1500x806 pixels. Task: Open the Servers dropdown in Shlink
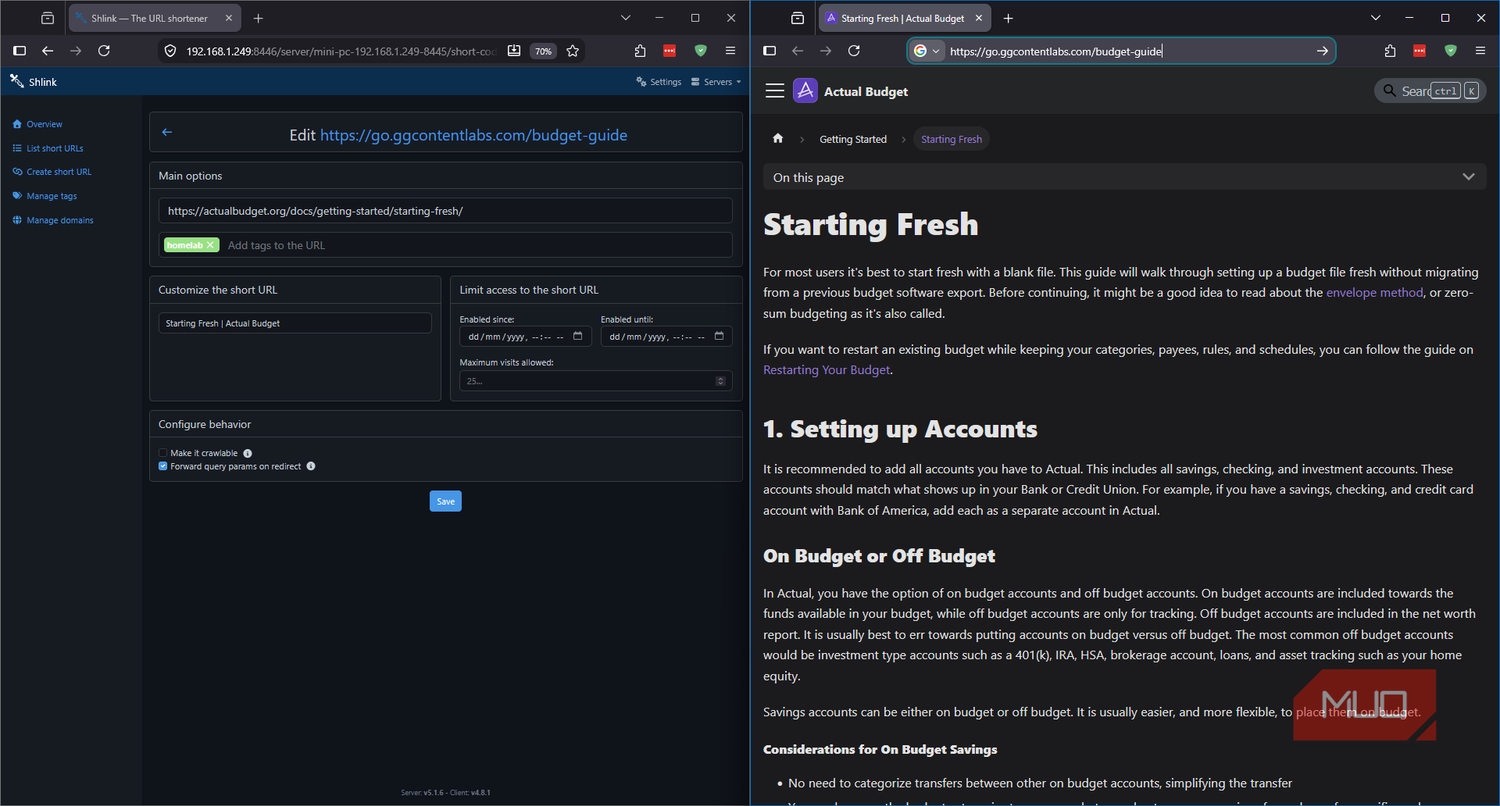(716, 82)
